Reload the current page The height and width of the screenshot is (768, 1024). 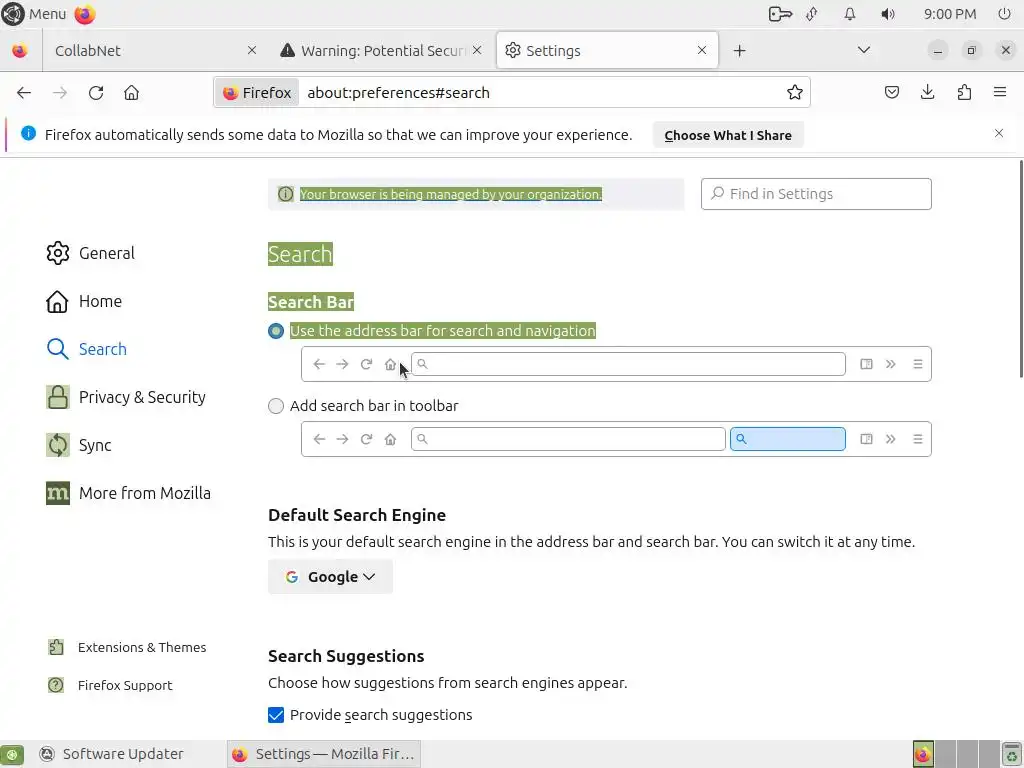[x=96, y=92]
